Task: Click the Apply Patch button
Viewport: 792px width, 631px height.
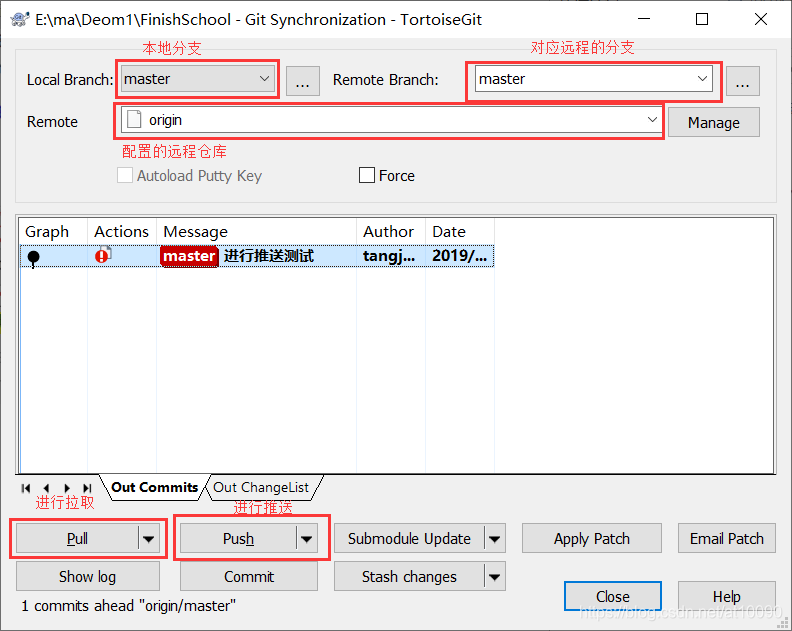Action: [x=591, y=539]
